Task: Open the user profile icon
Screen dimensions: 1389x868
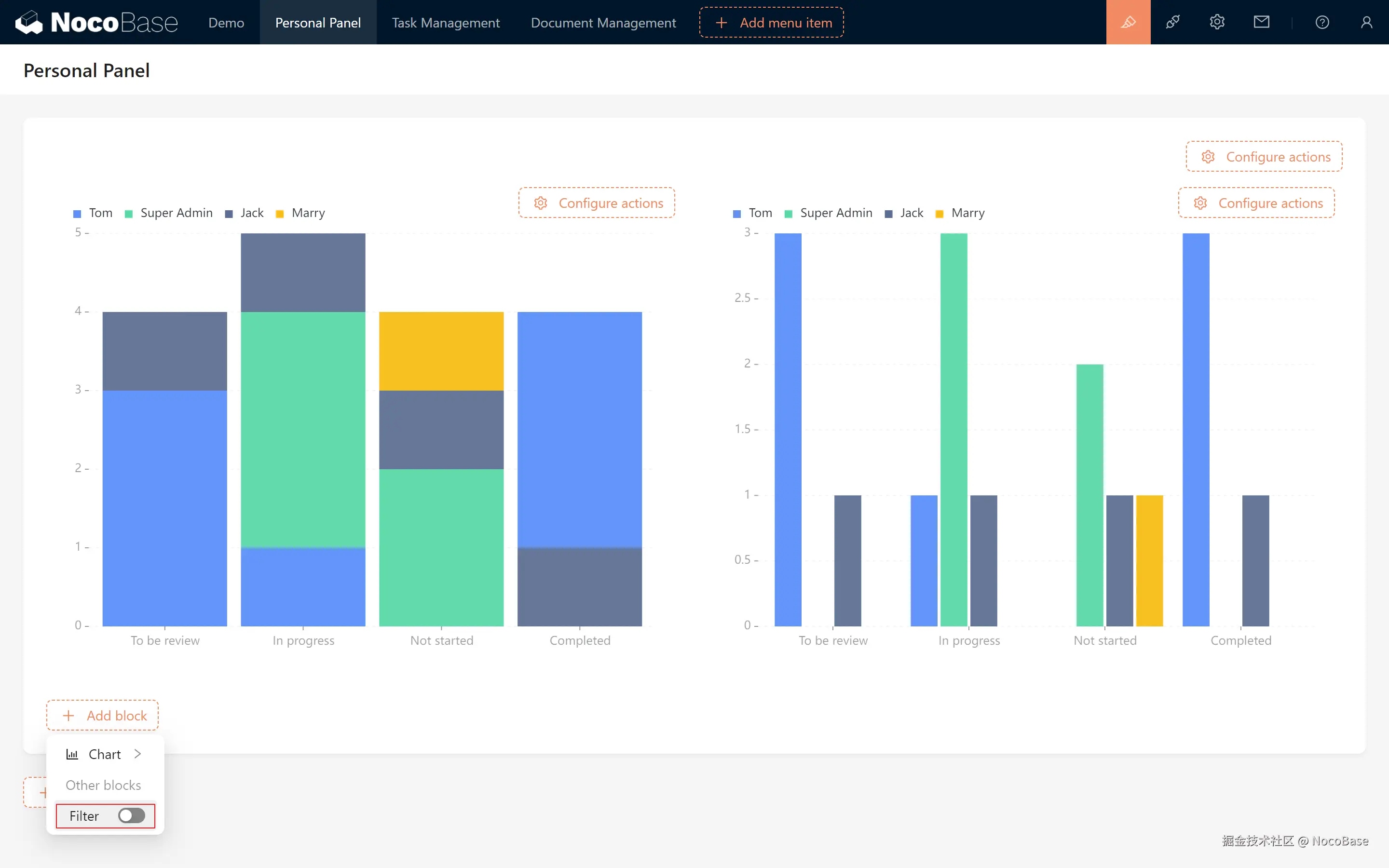Action: [x=1366, y=22]
